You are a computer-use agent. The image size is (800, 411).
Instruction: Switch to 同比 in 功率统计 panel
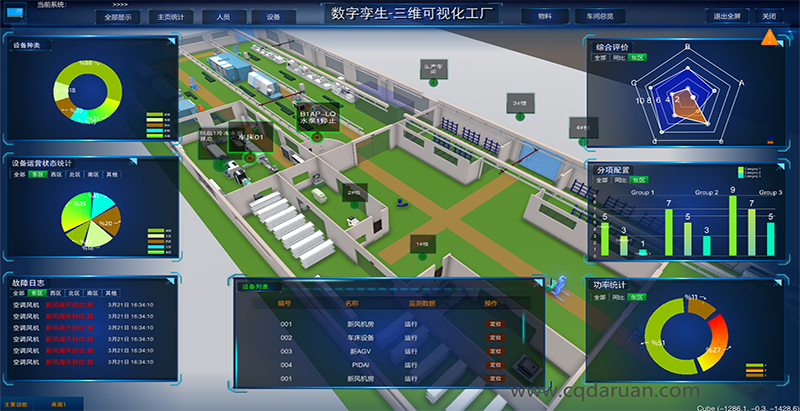click(619, 297)
